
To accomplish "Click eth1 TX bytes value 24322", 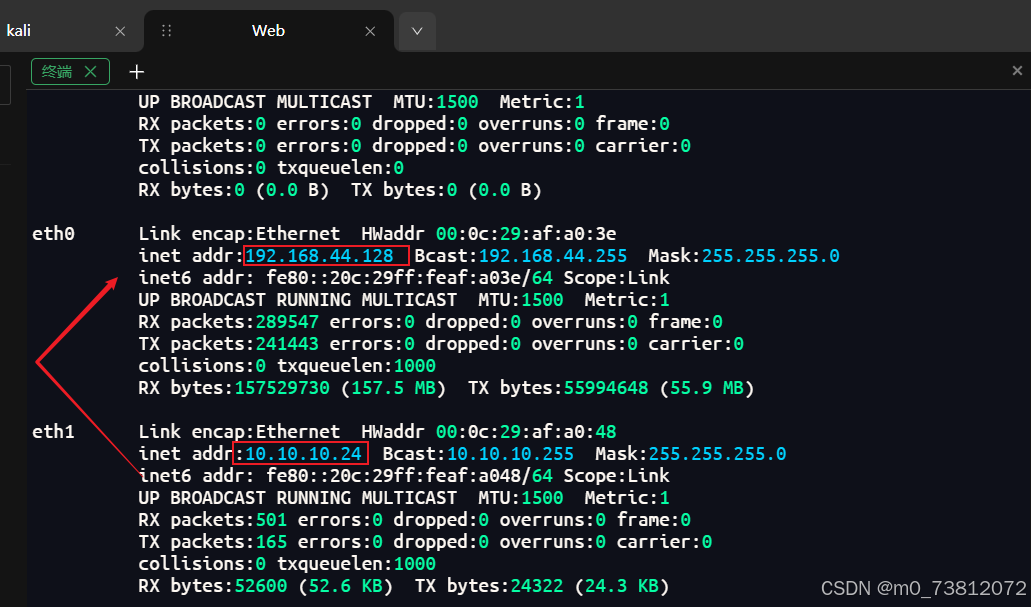I will click(537, 586).
